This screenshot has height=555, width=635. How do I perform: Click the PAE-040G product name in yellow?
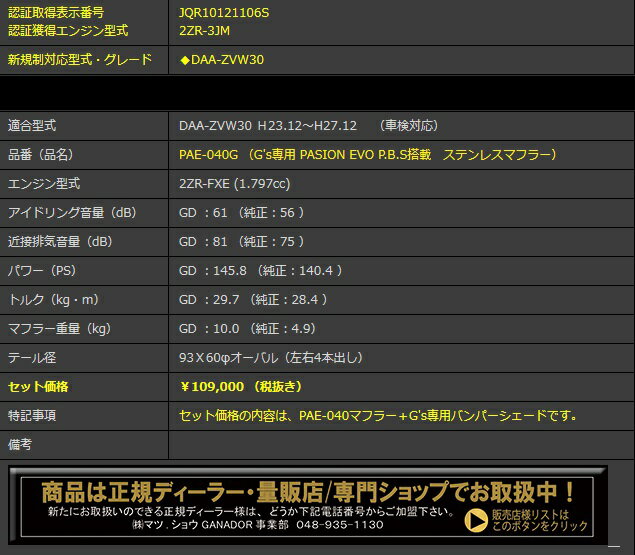(367, 155)
